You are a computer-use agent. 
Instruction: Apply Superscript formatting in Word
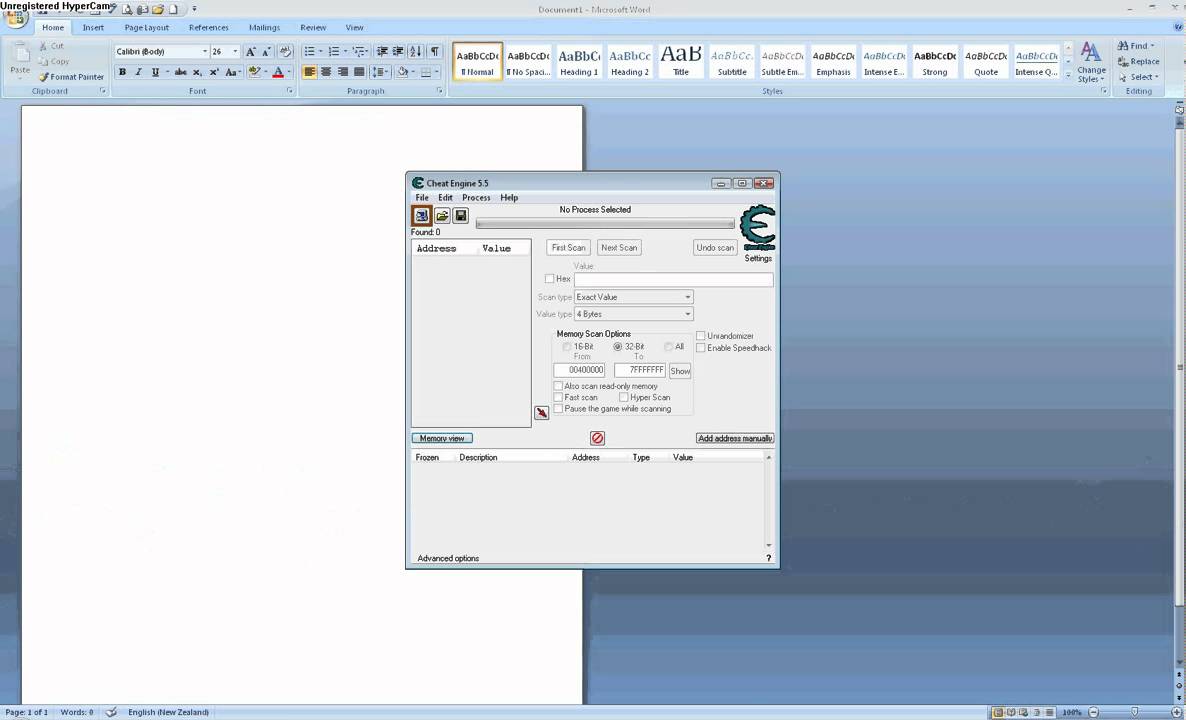(214, 72)
